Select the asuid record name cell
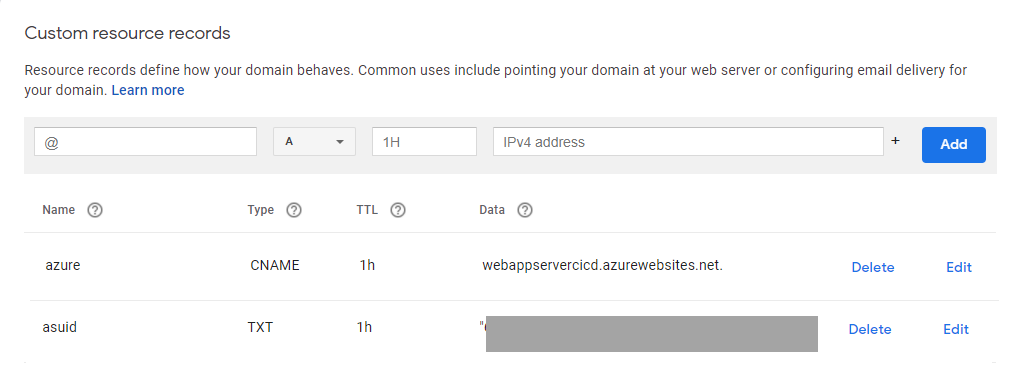Viewport: 1009px width, 369px height. (x=60, y=327)
